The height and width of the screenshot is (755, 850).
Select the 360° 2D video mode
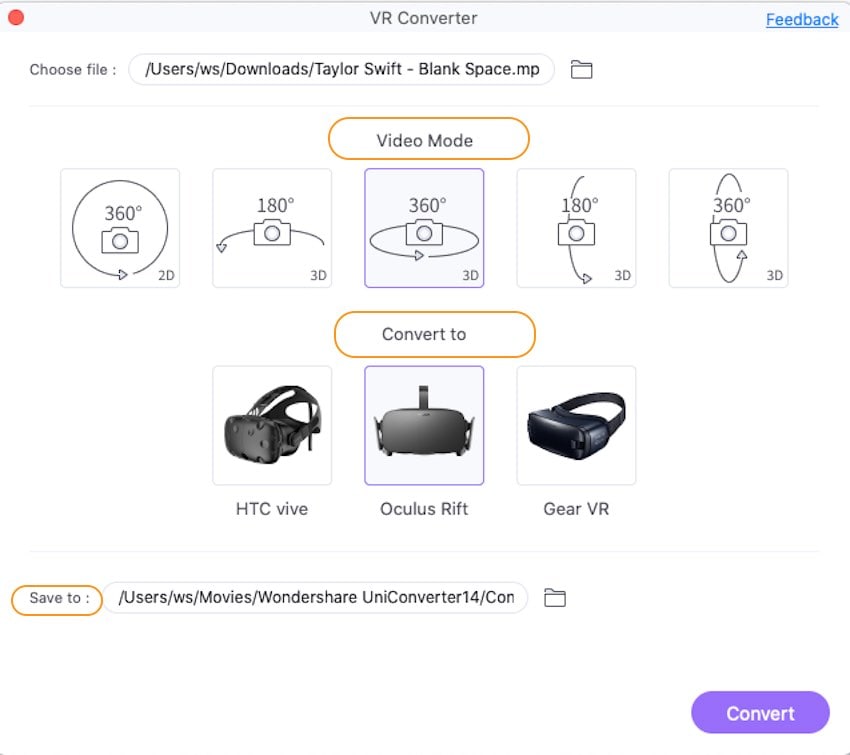pos(120,228)
